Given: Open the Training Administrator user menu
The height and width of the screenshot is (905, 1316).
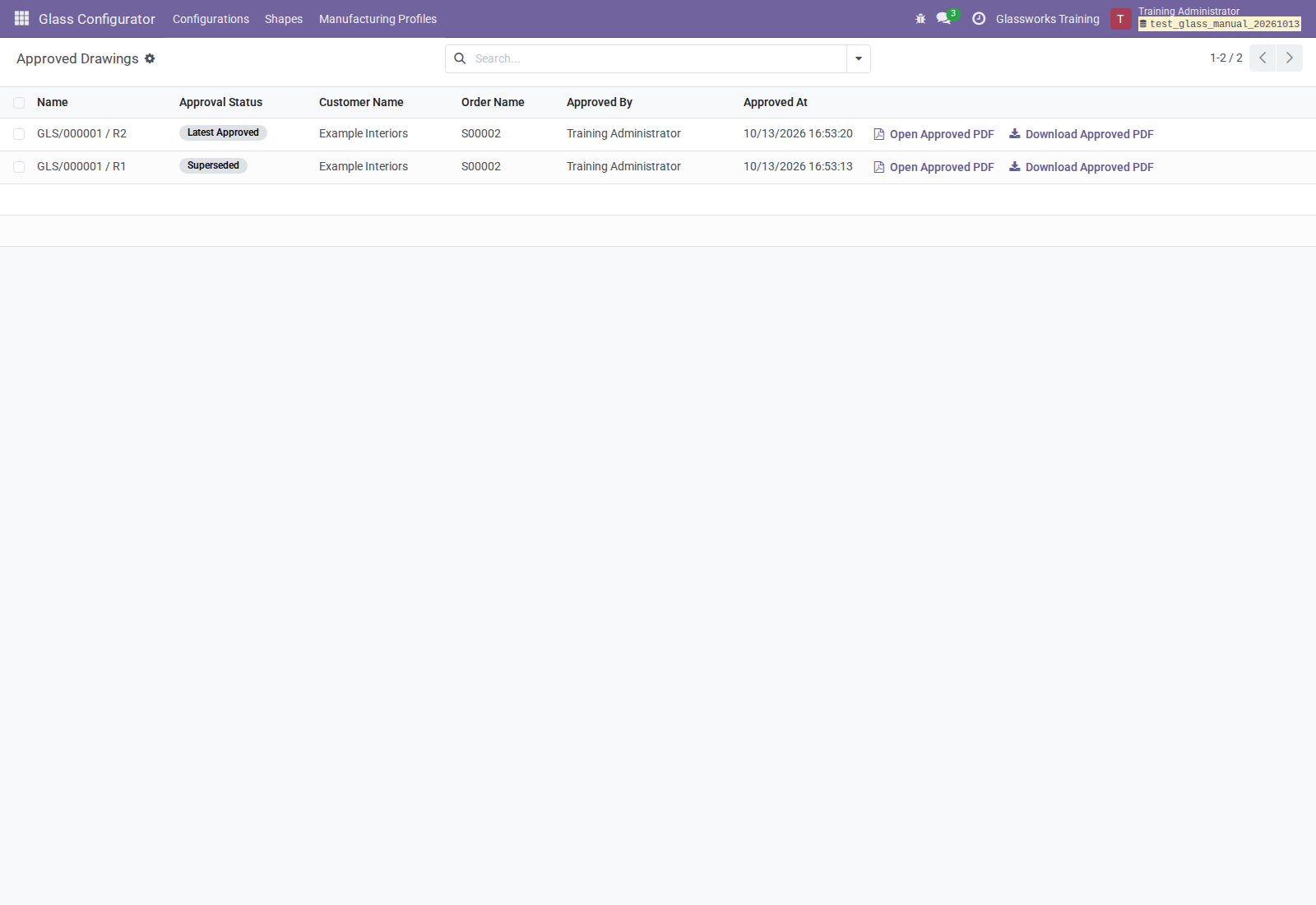Looking at the screenshot, I should [x=1207, y=18].
